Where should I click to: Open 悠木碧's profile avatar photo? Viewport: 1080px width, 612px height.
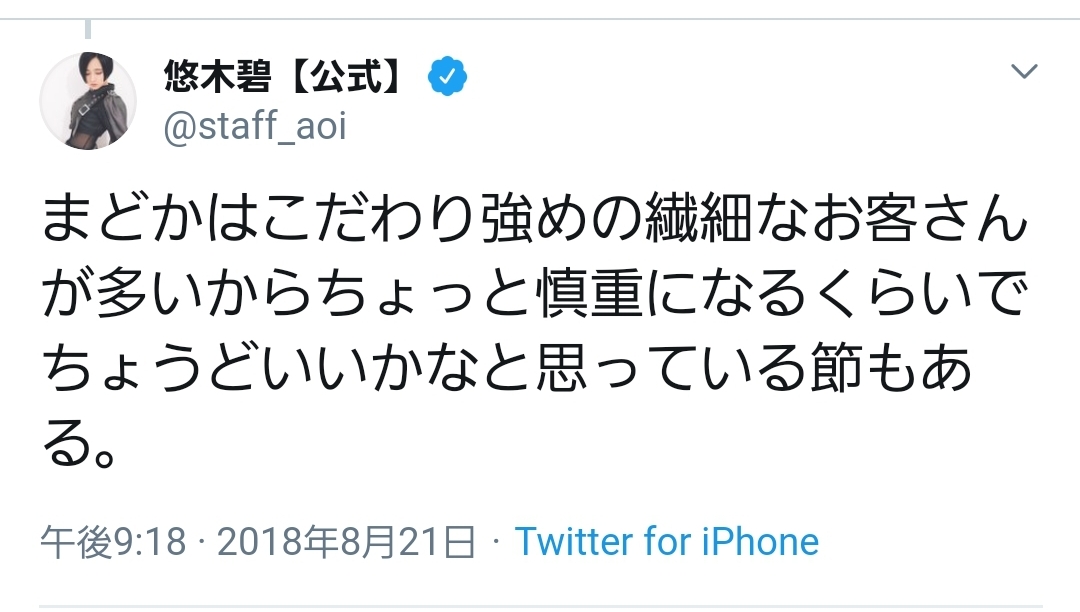[88, 101]
